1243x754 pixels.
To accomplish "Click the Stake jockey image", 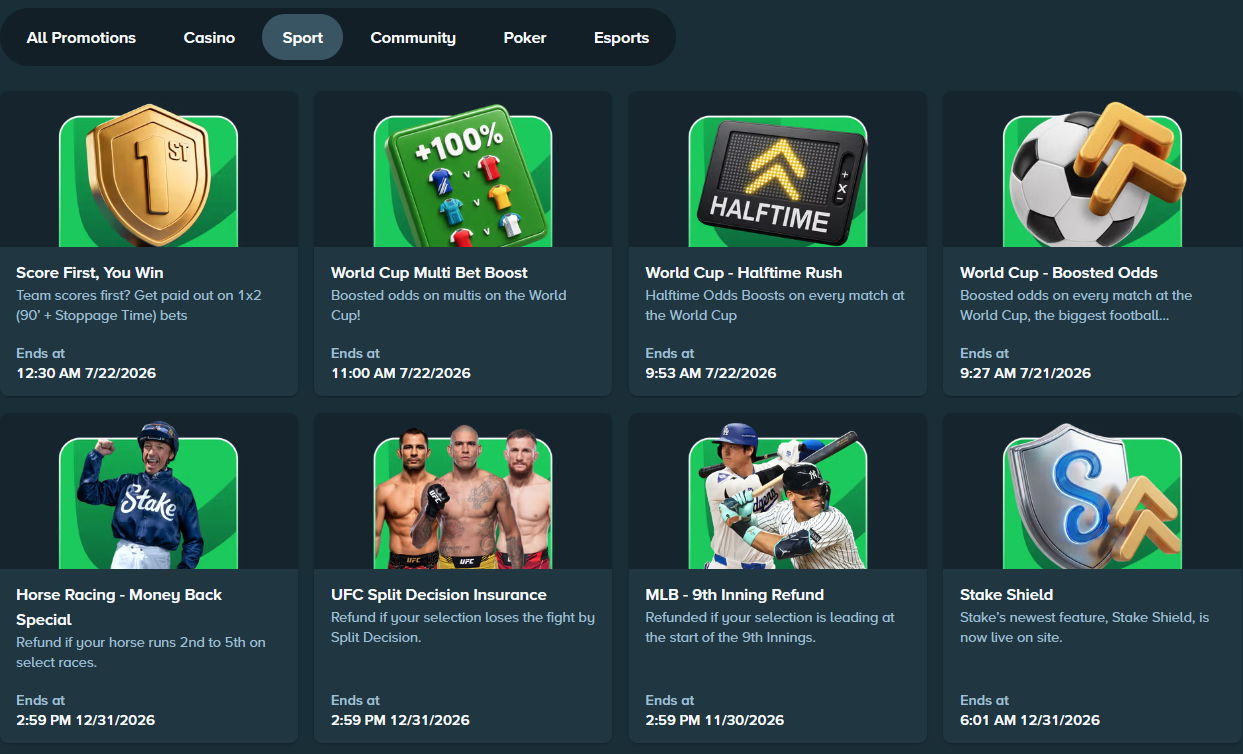I will click(x=149, y=497).
